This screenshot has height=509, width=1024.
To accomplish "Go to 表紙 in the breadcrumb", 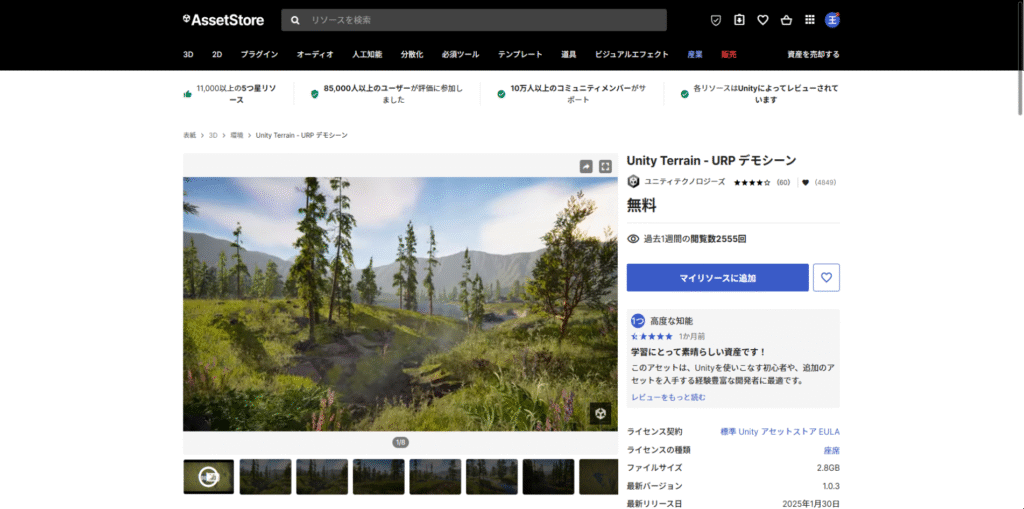I will [x=189, y=135].
